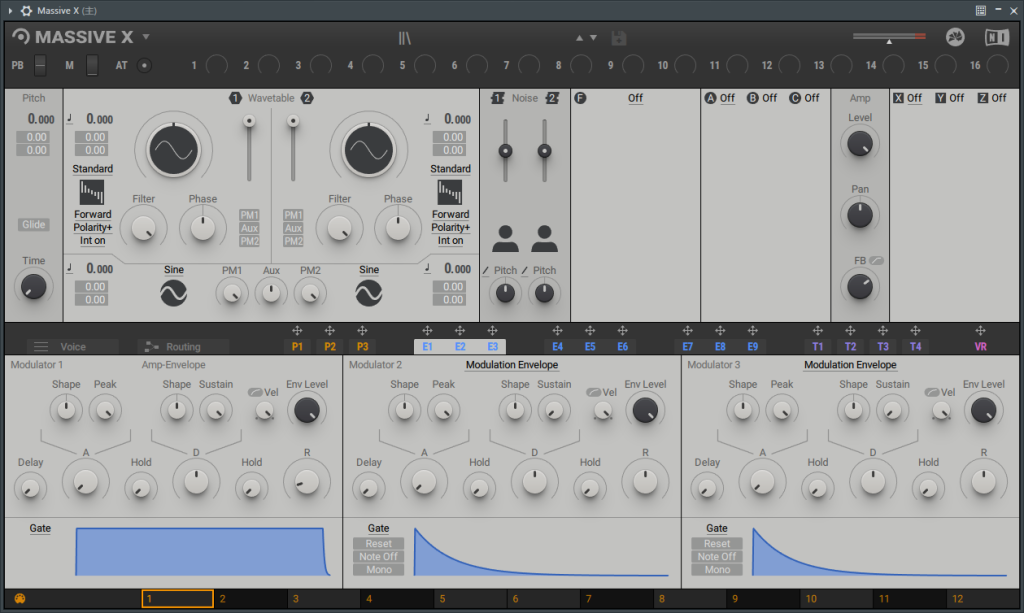Click the drag arrows above T3
This screenshot has width=1024, height=613.
[883, 331]
